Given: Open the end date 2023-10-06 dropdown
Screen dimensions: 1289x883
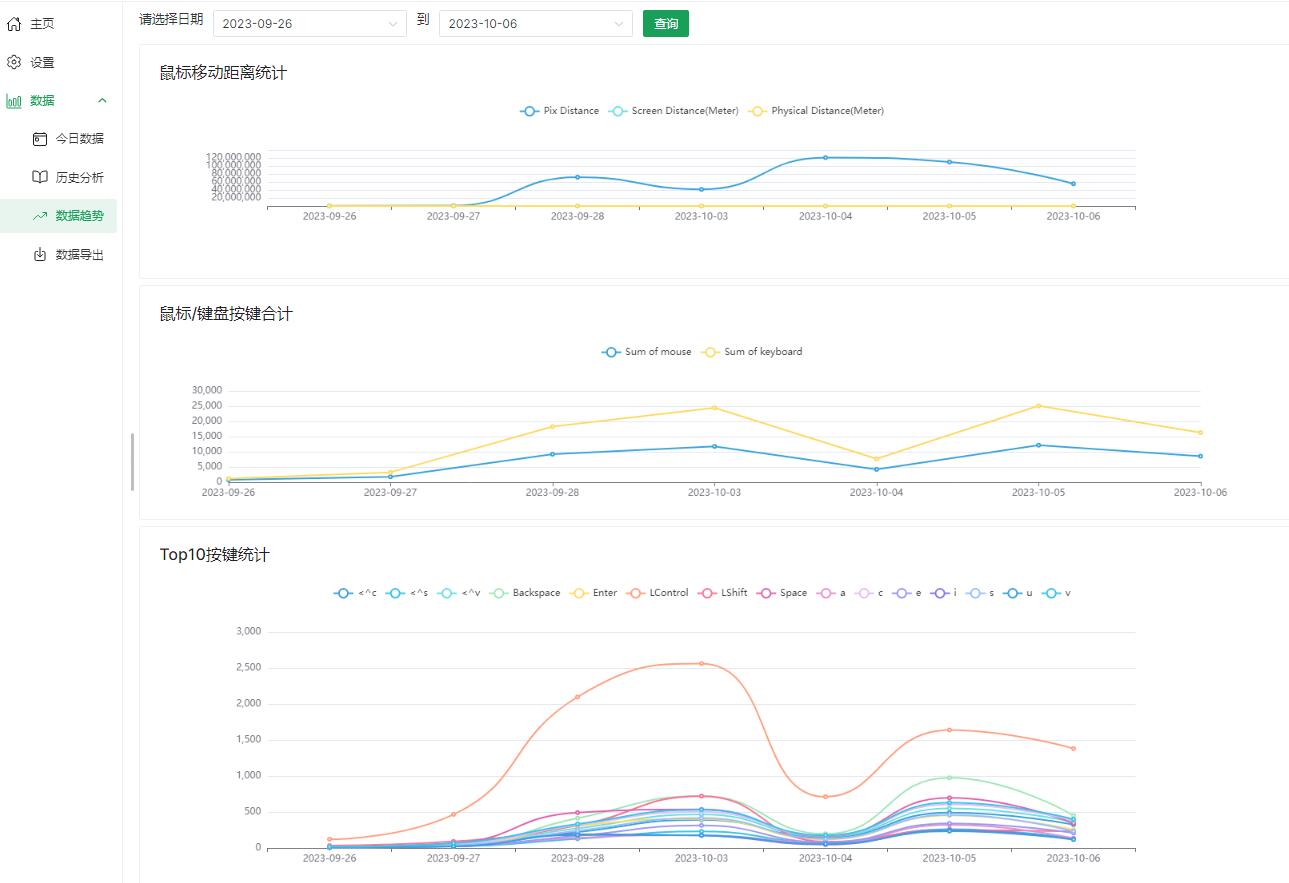Looking at the screenshot, I should [x=535, y=24].
